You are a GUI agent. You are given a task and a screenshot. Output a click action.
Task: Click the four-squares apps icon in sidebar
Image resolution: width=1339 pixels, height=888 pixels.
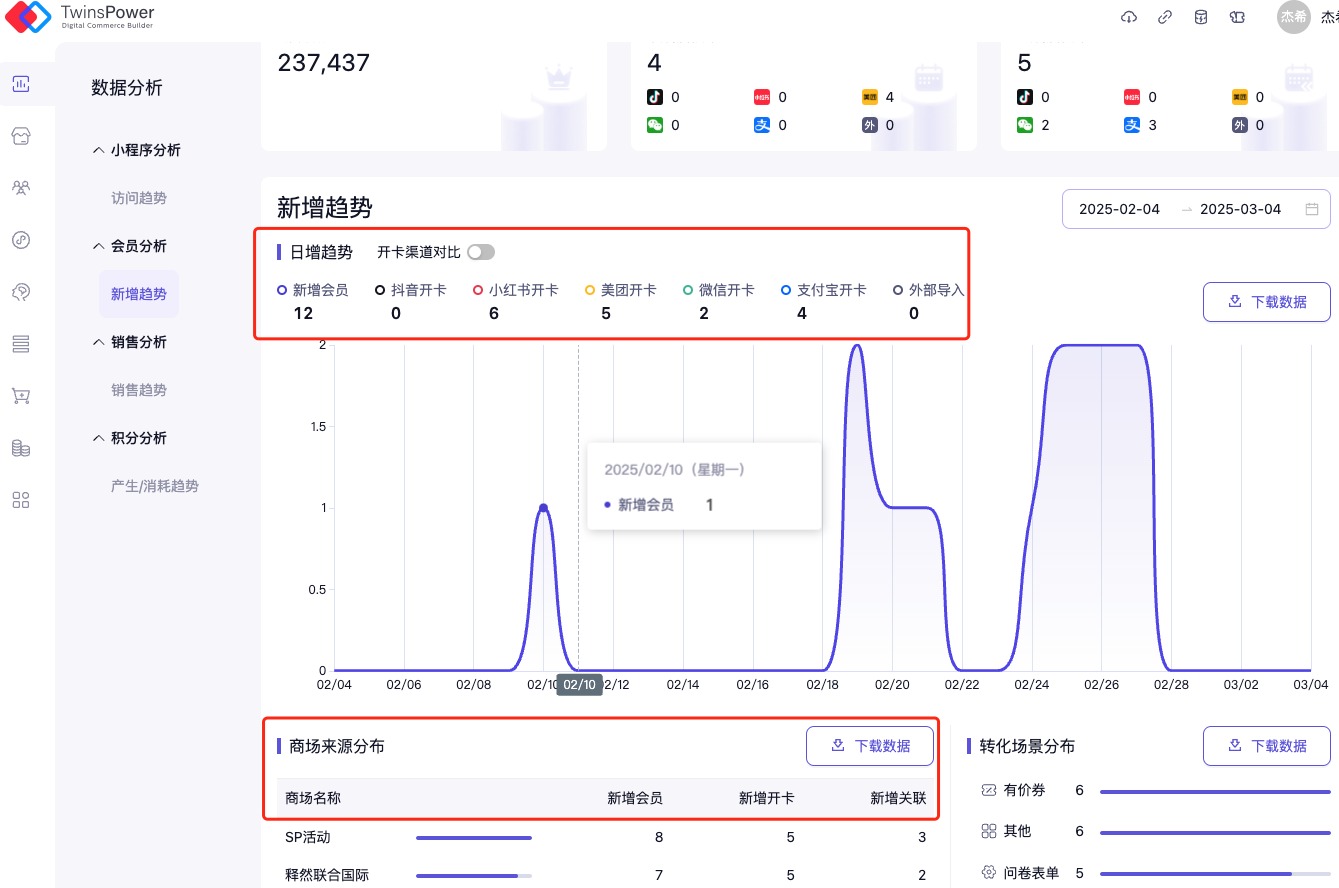[x=21, y=500]
